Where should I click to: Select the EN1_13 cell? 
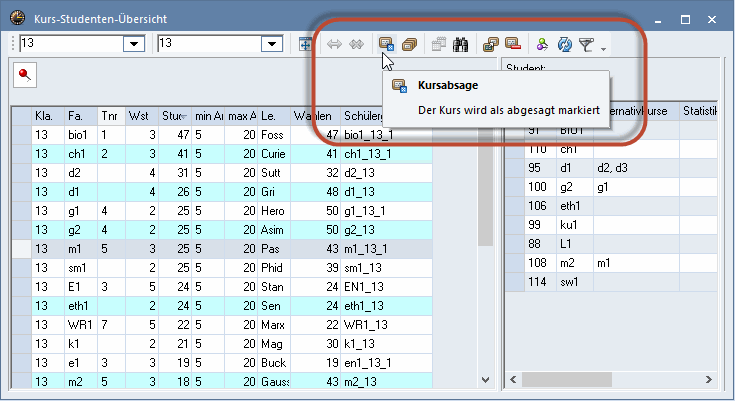point(386,287)
